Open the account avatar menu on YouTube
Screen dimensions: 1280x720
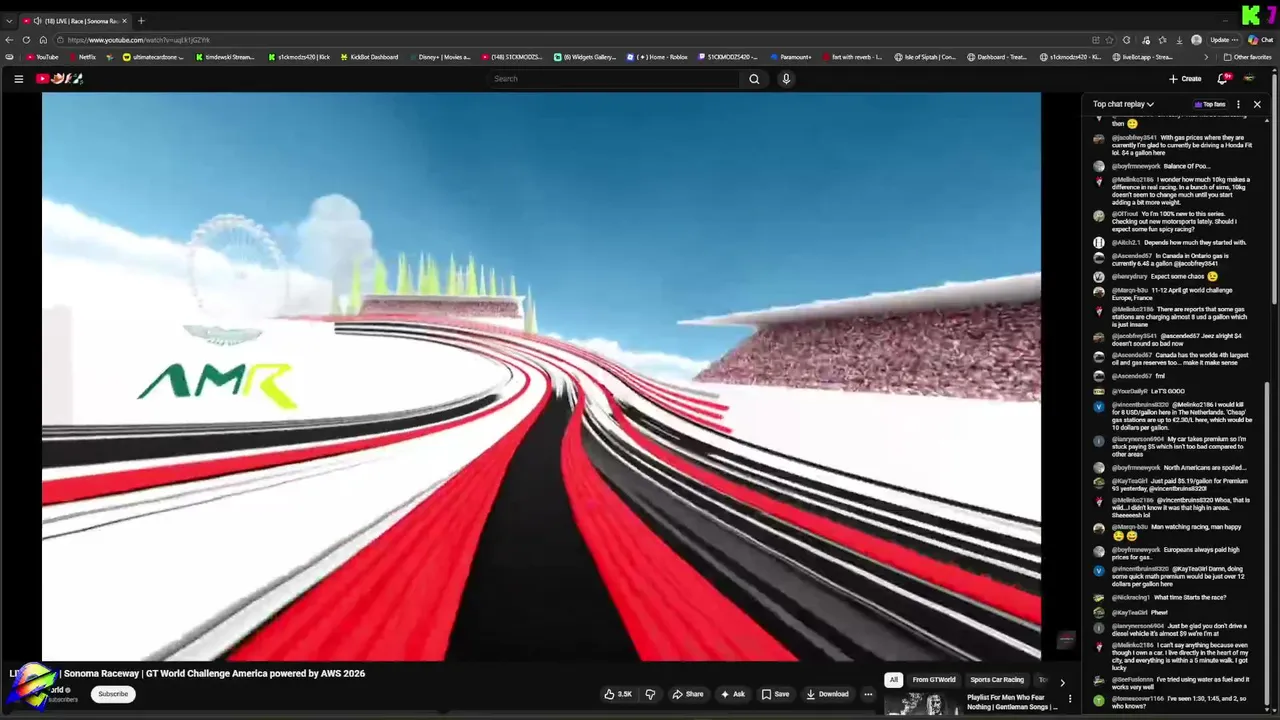coord(1249,79)
